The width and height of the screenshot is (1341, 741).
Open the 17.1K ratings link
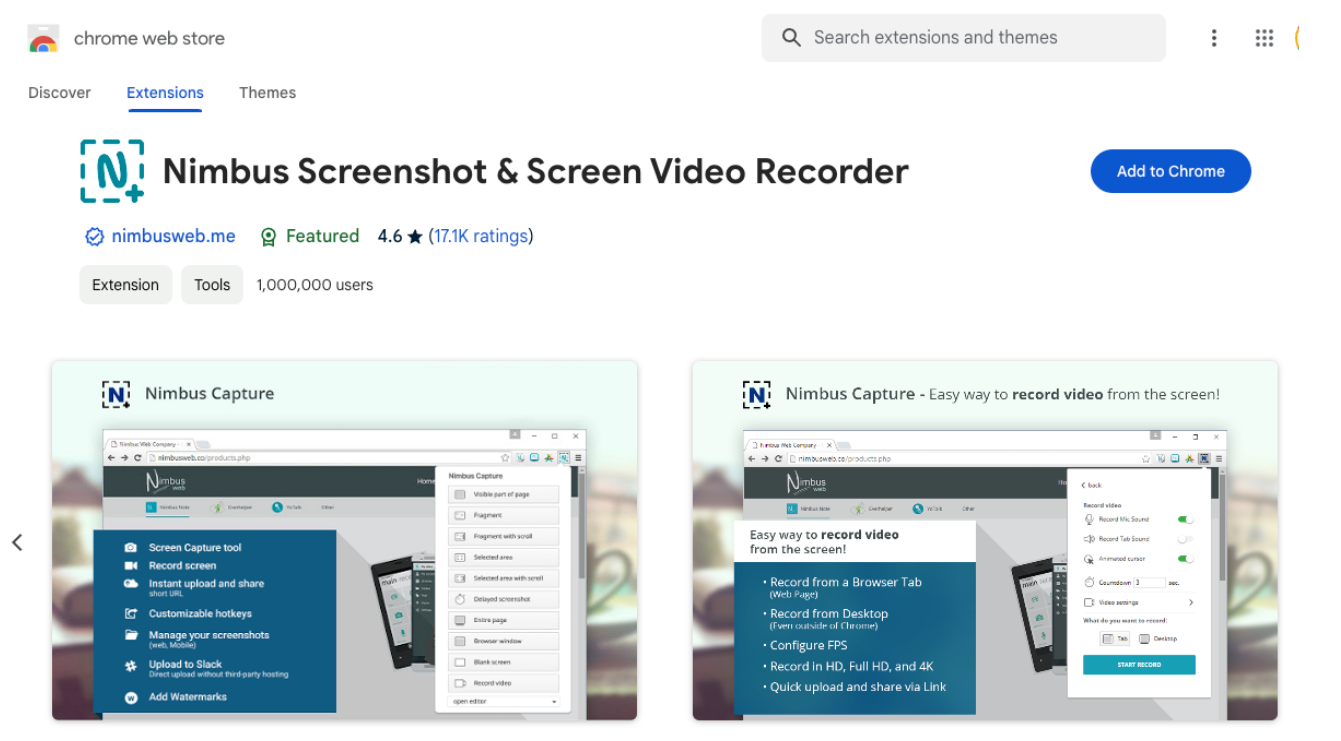(480, 236)
